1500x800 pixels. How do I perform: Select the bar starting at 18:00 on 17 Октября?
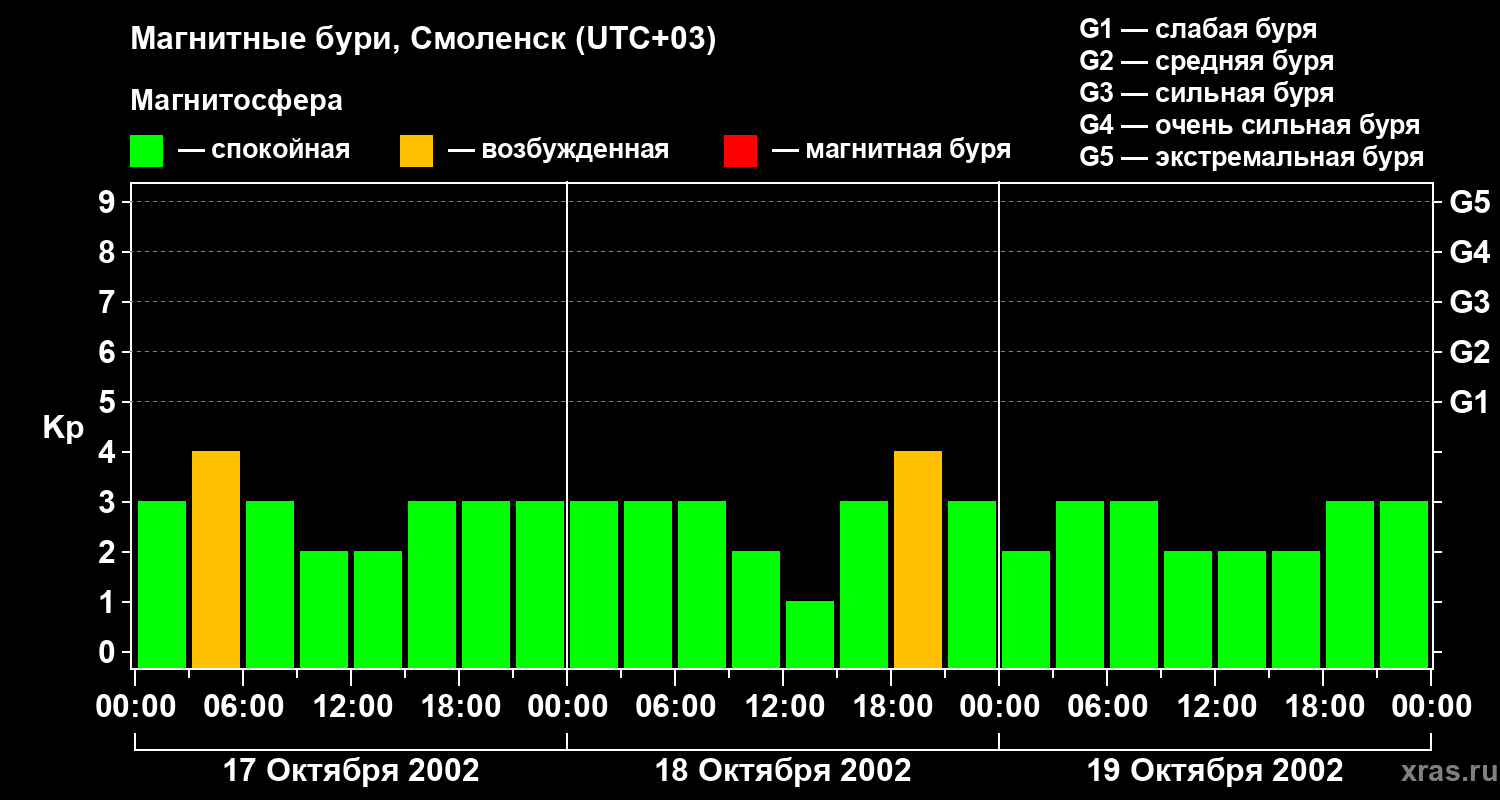(x=486, y=584)
